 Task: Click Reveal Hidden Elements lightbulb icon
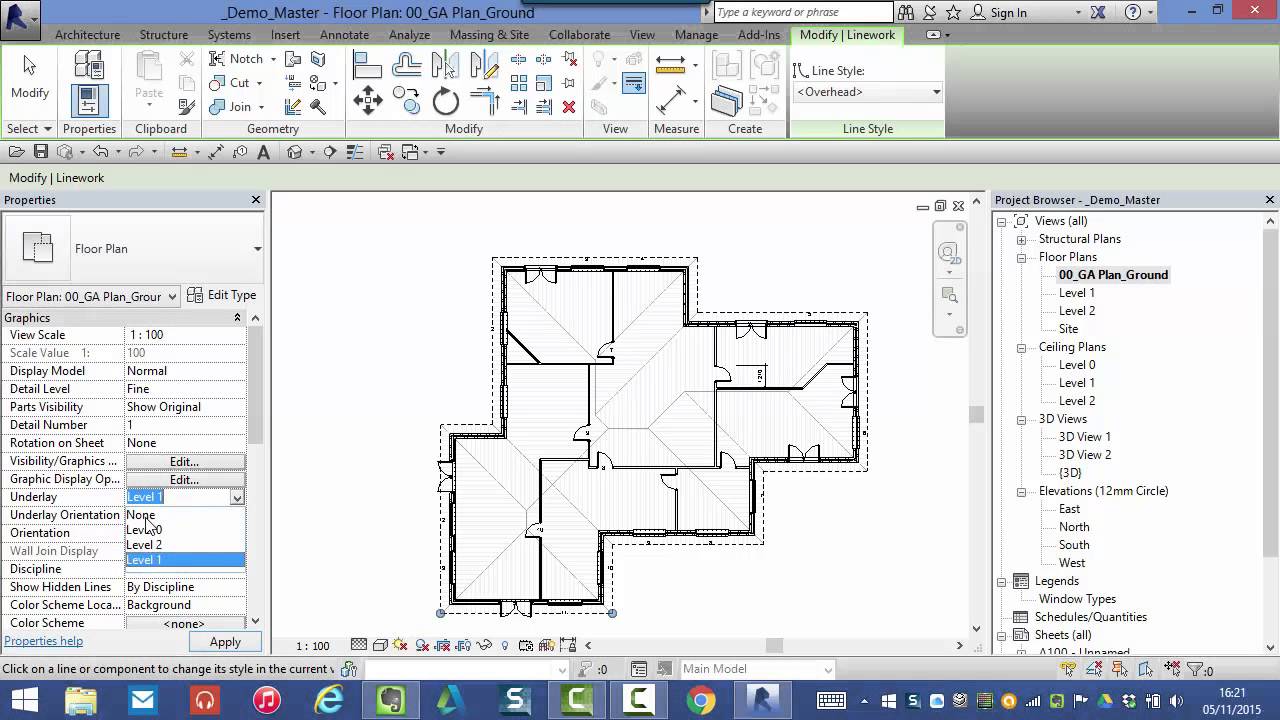tap(505, 646)
